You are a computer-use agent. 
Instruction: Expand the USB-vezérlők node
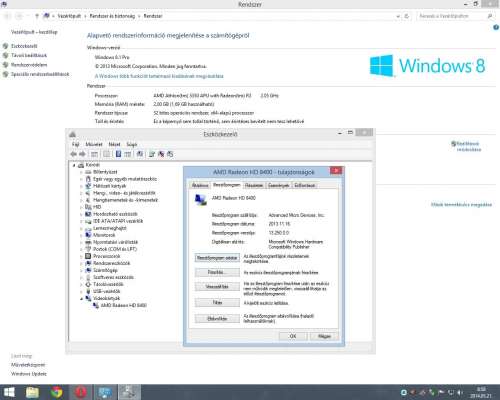pos(81,291)
